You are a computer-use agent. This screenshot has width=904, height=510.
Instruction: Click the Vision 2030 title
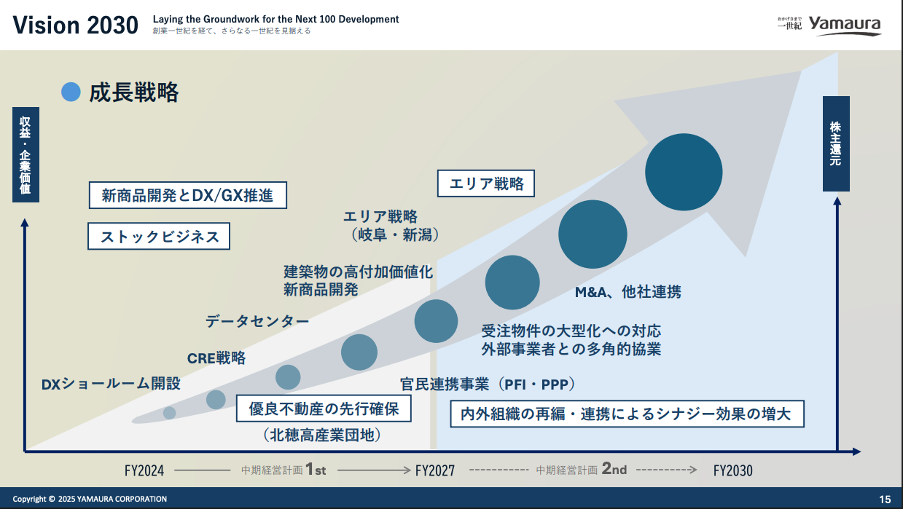click(x=76, y=25)
